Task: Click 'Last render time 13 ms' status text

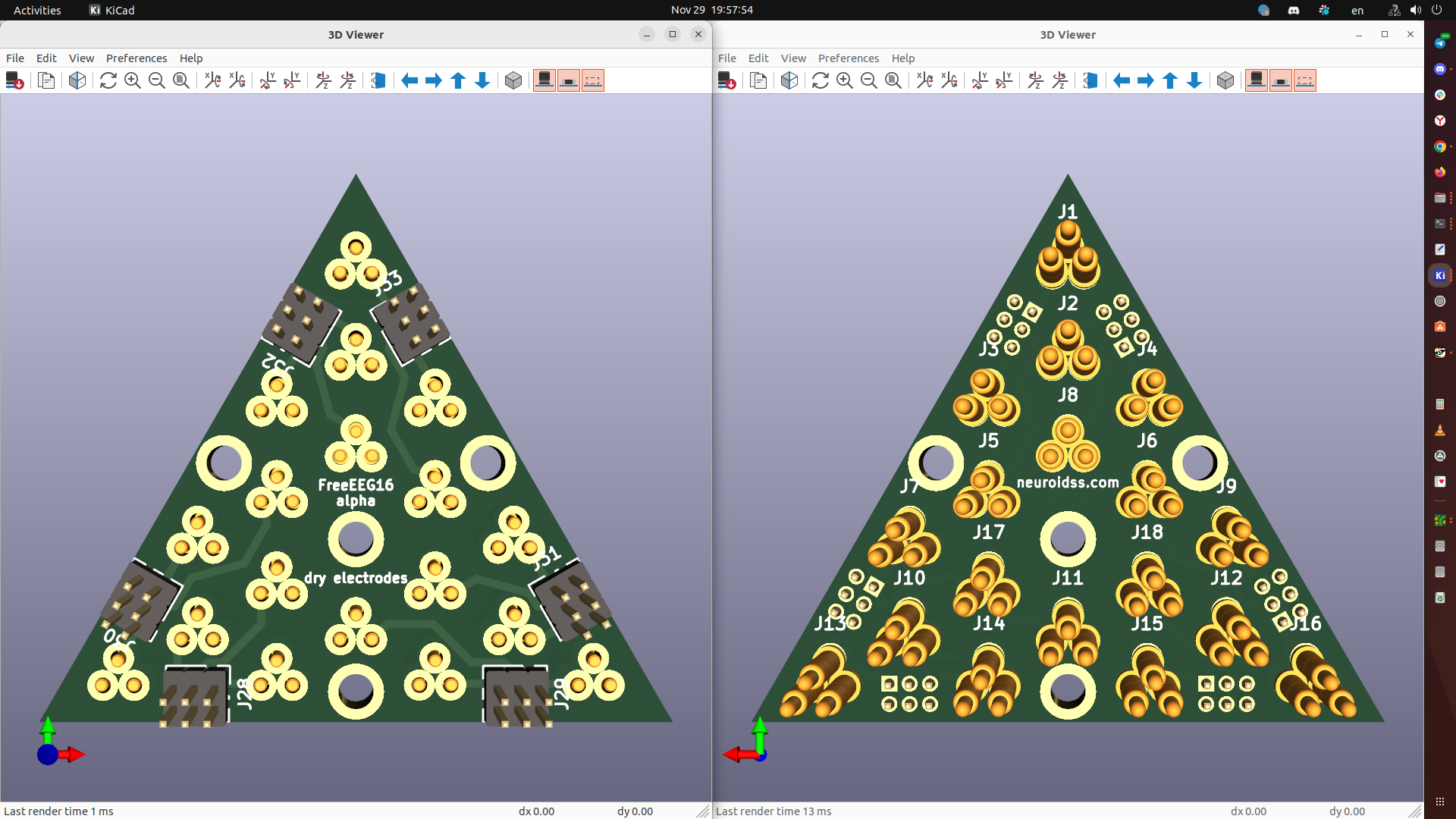Action: (x=773, y=811)
